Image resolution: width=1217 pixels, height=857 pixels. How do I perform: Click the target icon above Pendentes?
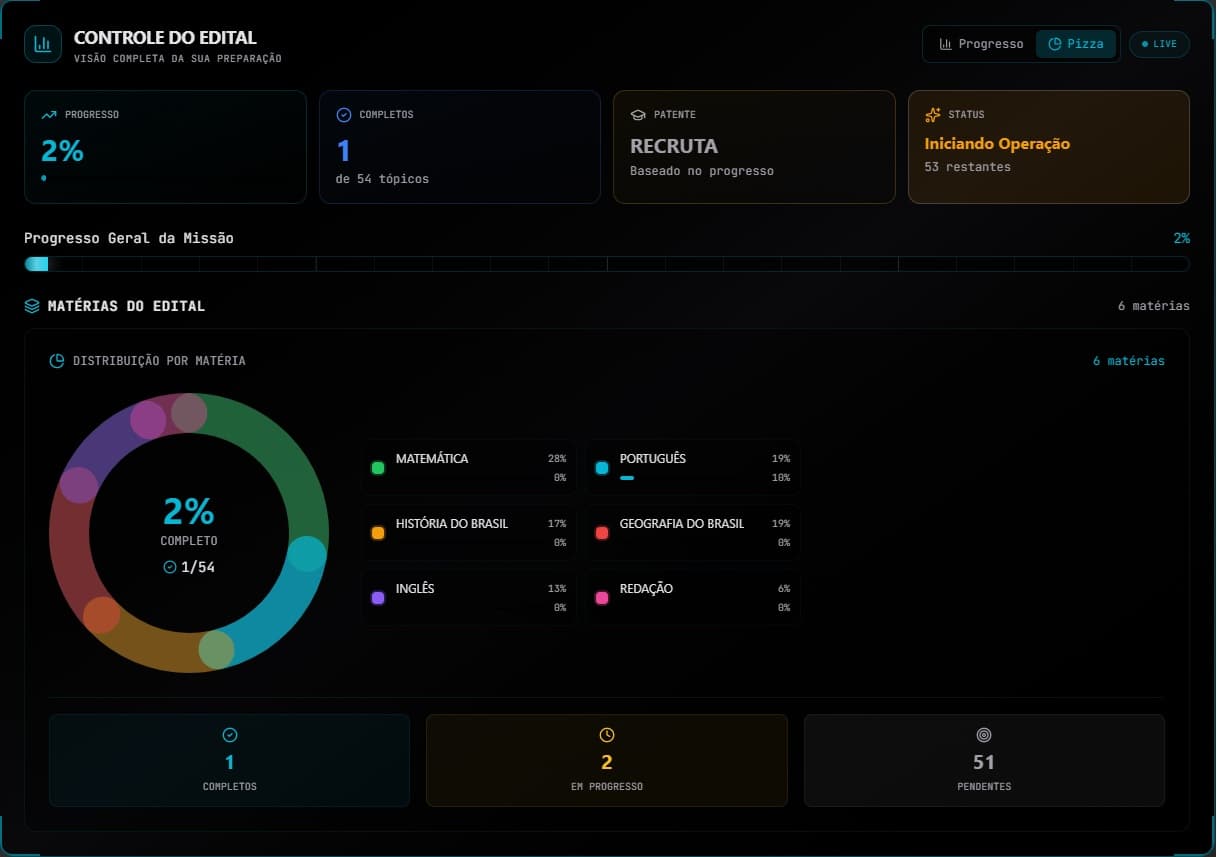984,735
